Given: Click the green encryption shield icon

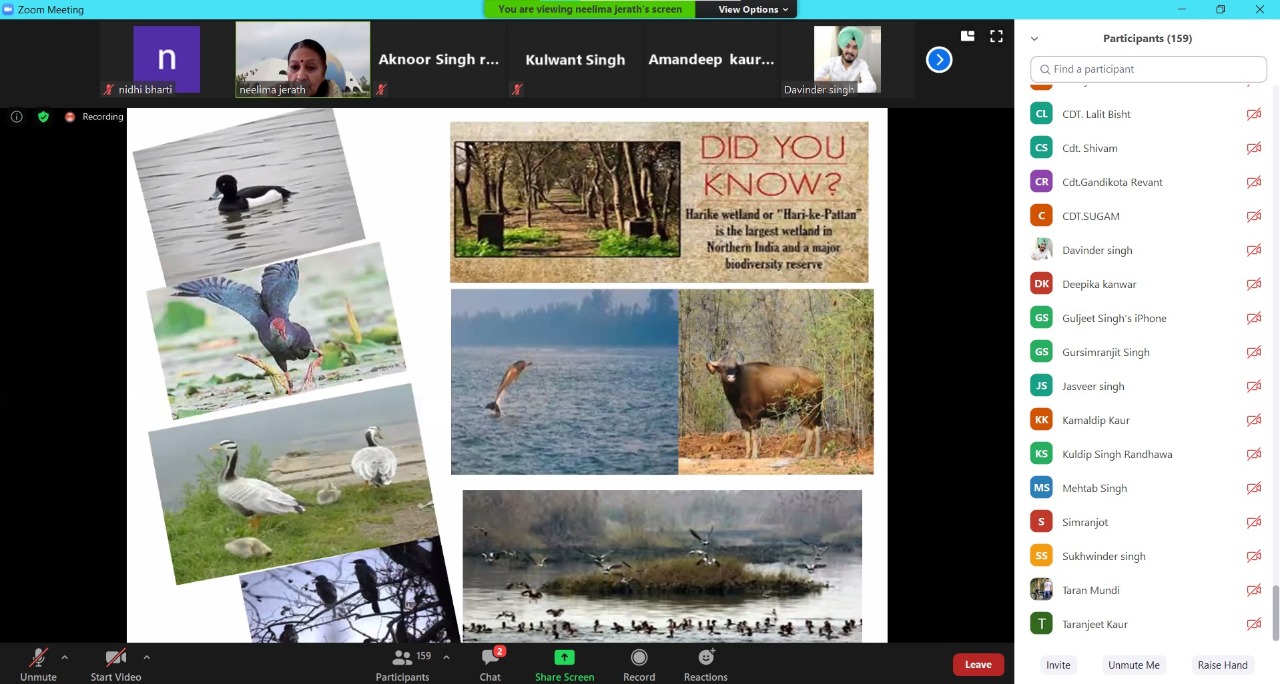Looking at the screenshot, I should pyautogui.click(x=43, y=117).
